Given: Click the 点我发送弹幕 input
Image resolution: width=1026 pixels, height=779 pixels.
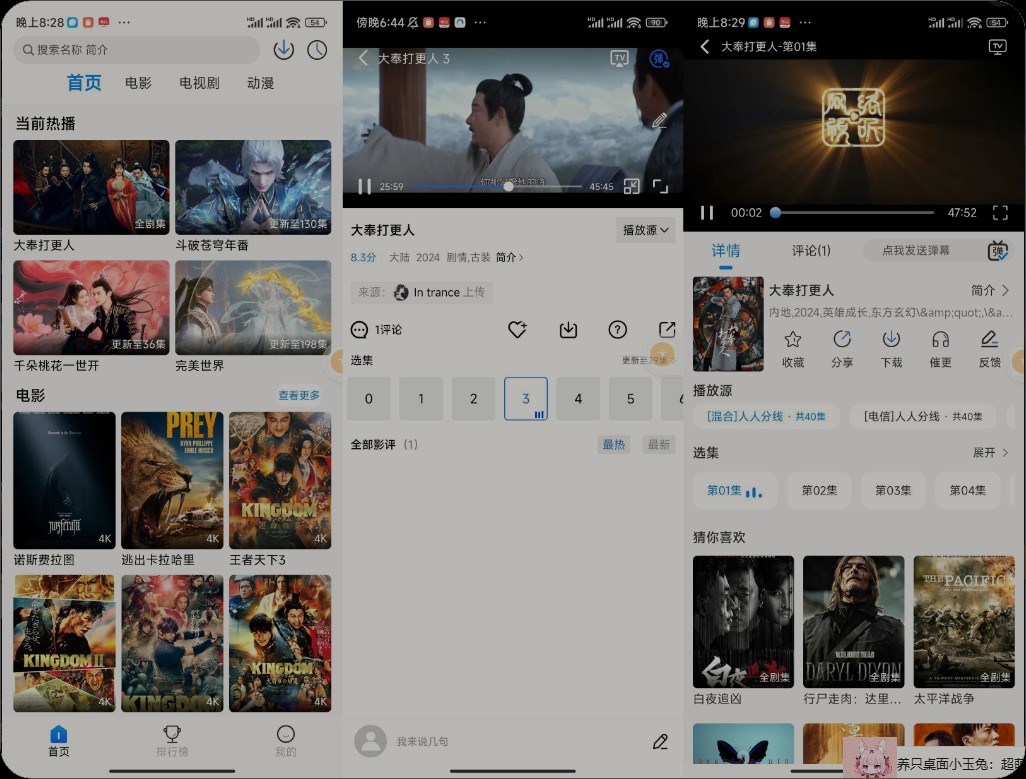Looking at the screenshot, I should click(916, 251).
